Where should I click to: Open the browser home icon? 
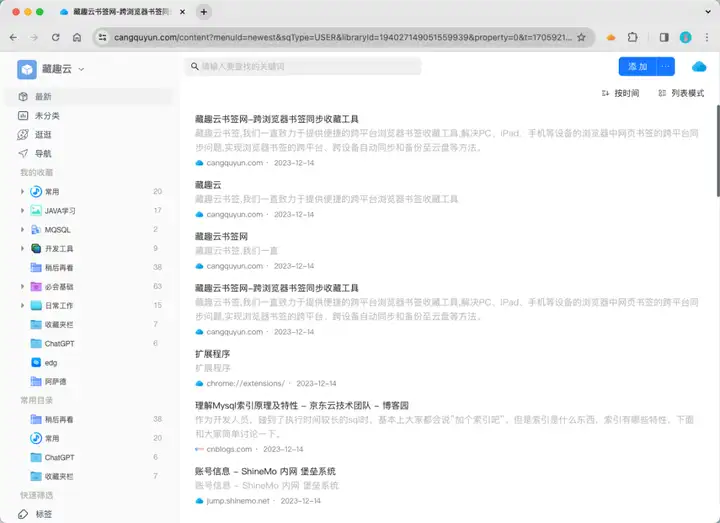point(77,38)
